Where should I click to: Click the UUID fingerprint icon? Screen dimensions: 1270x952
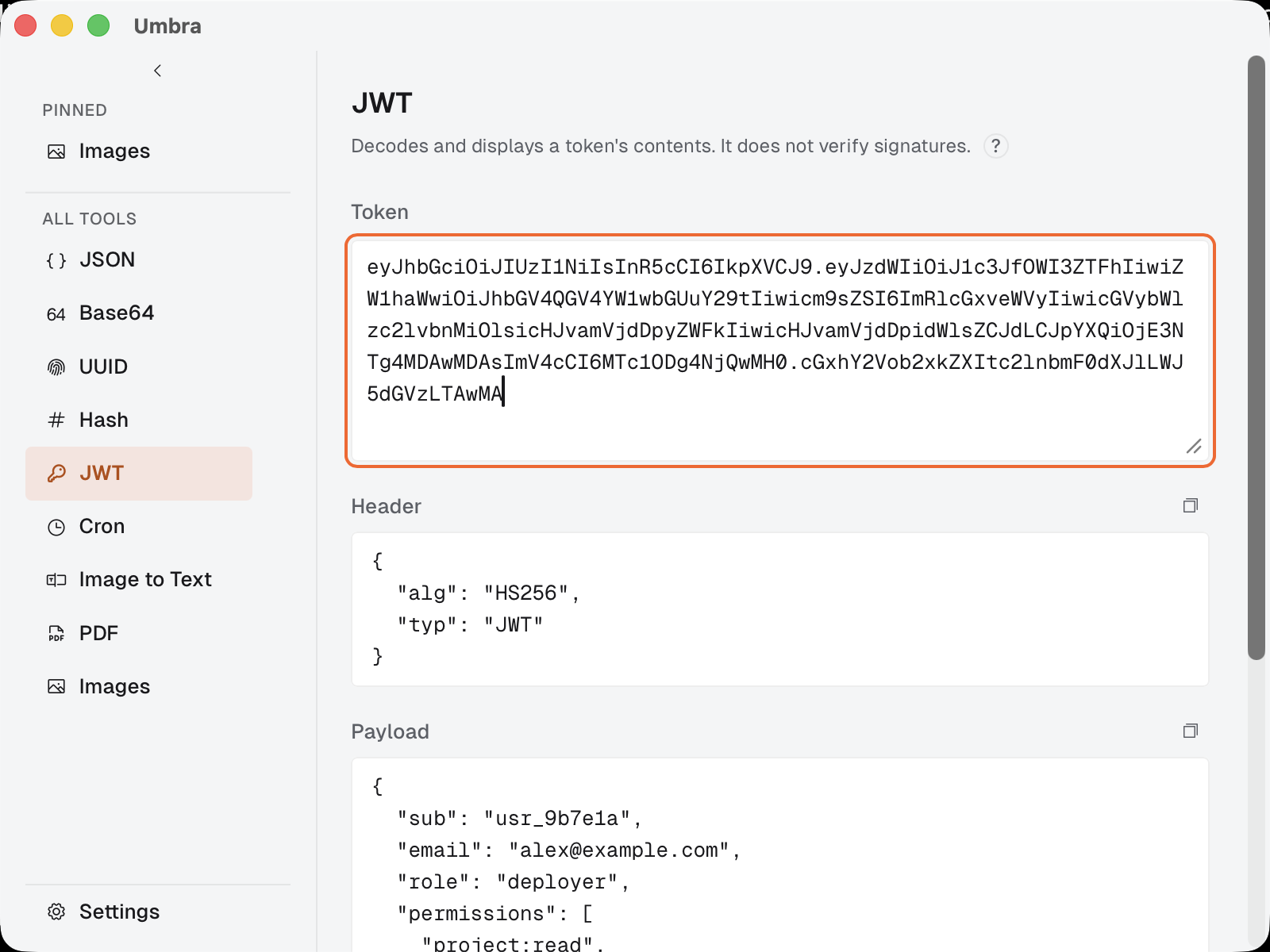pos(56,367)
